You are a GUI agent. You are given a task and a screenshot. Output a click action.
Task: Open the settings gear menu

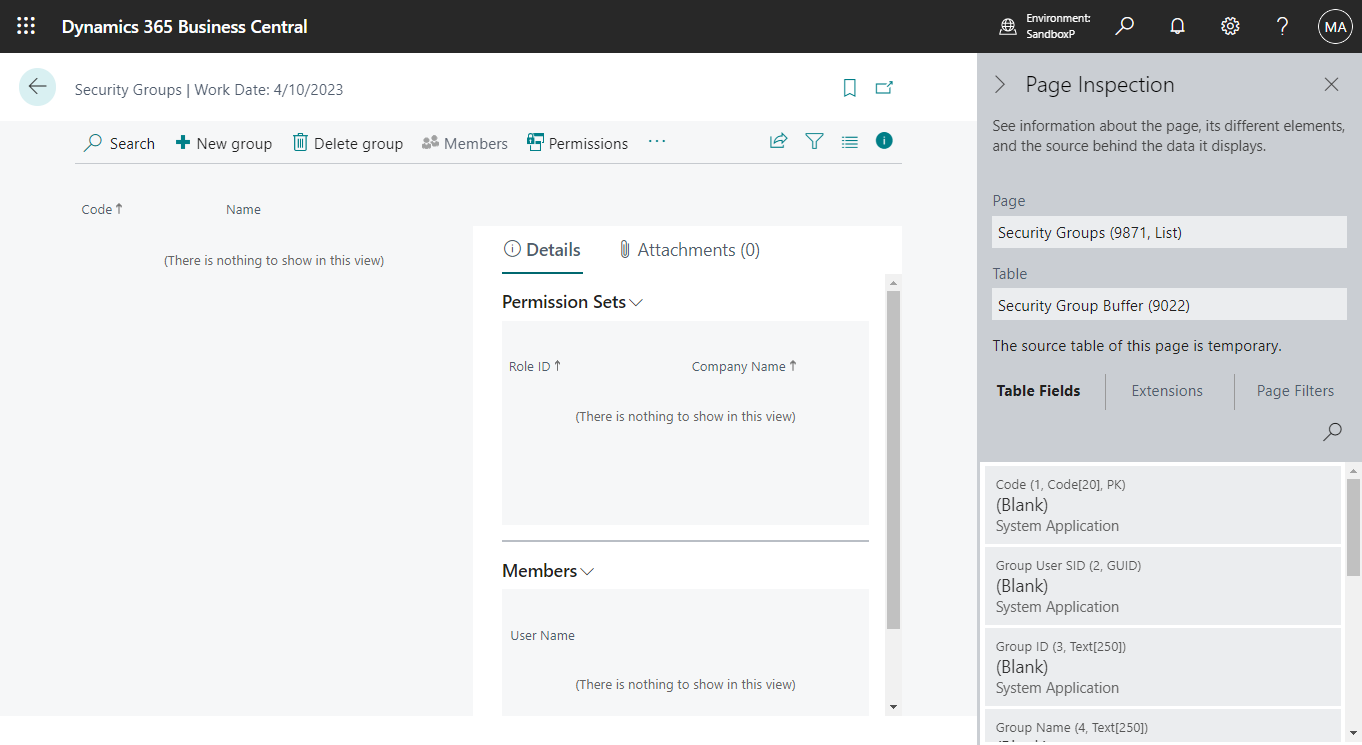coord(1230,27)
